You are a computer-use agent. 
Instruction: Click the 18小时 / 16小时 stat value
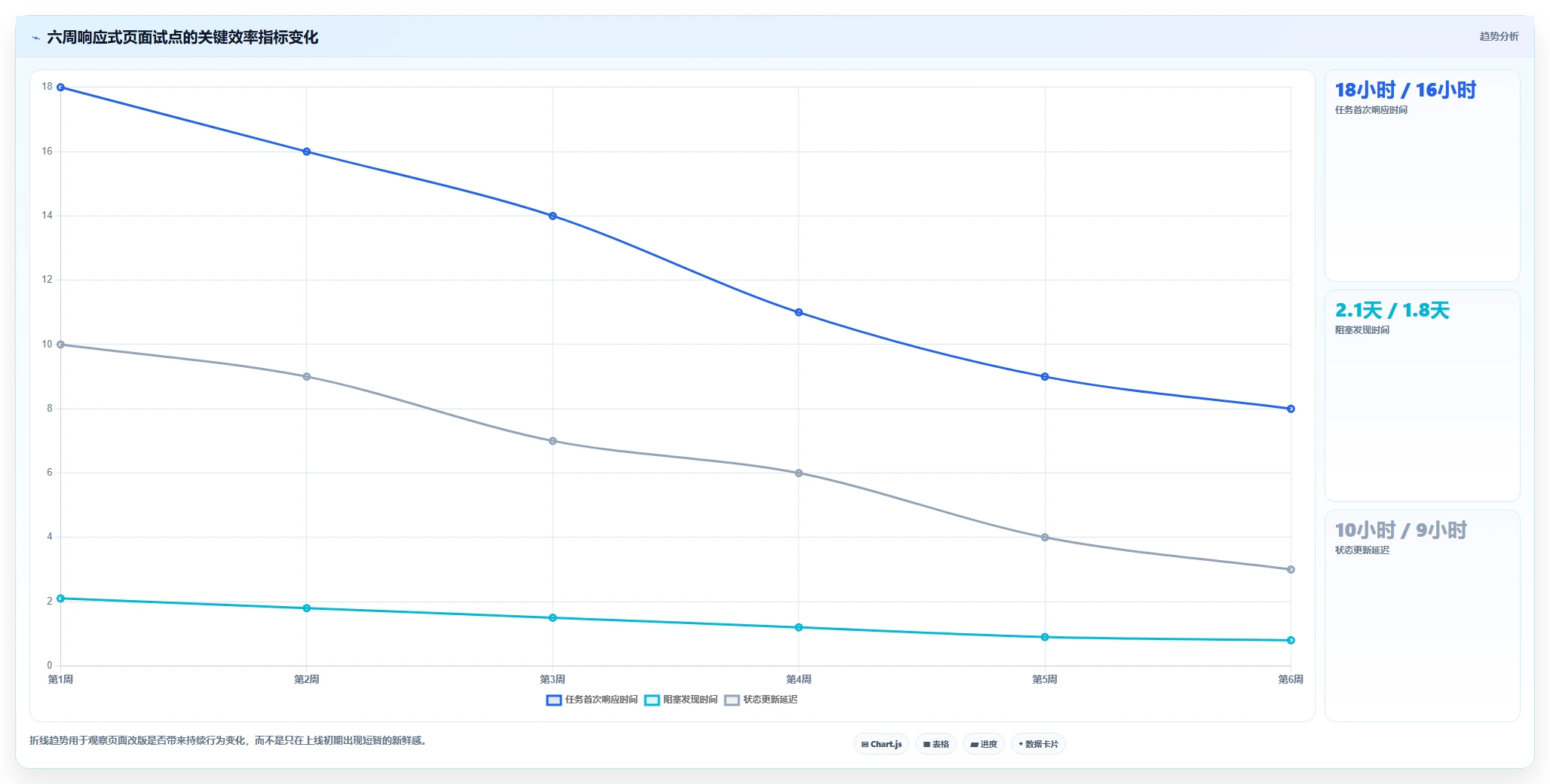point(1405,90)
